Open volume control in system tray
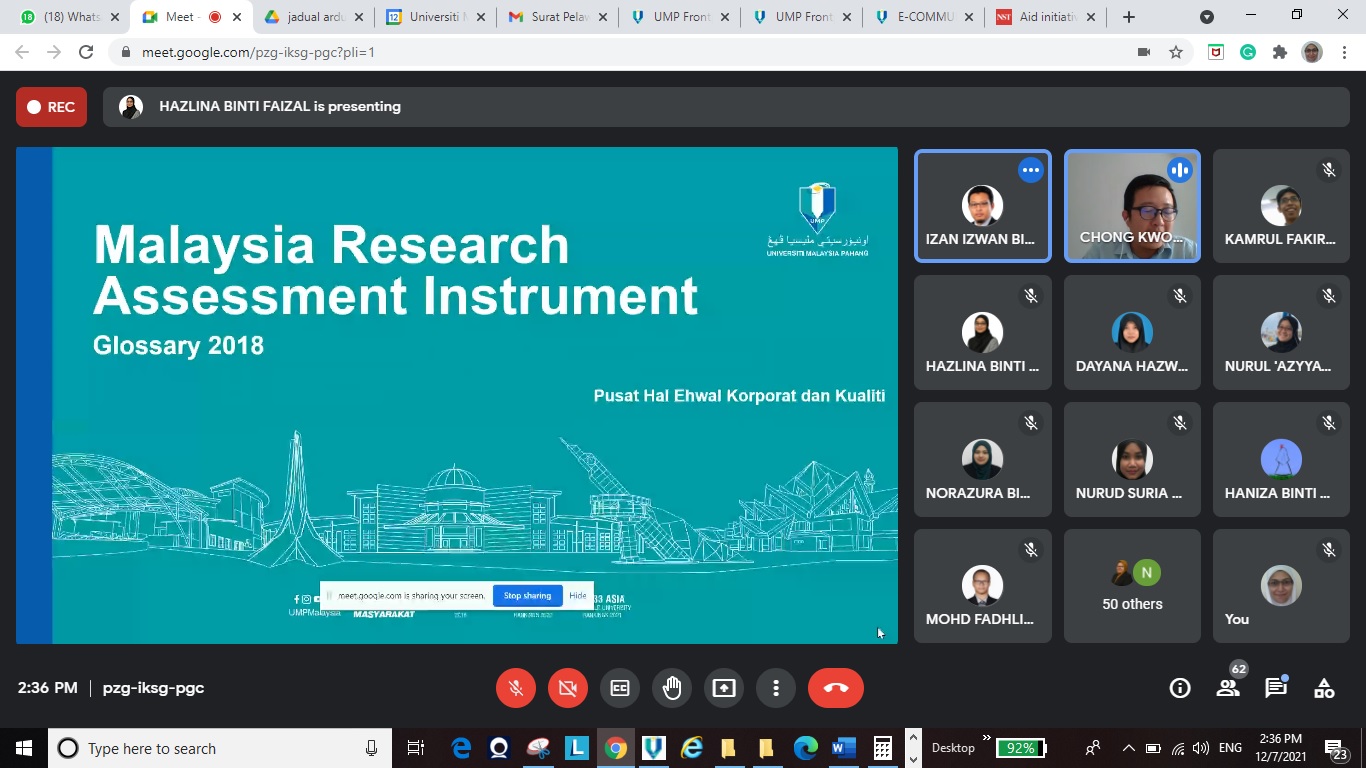Viewport: 1366px width, 768px height. coord(1201,748)
